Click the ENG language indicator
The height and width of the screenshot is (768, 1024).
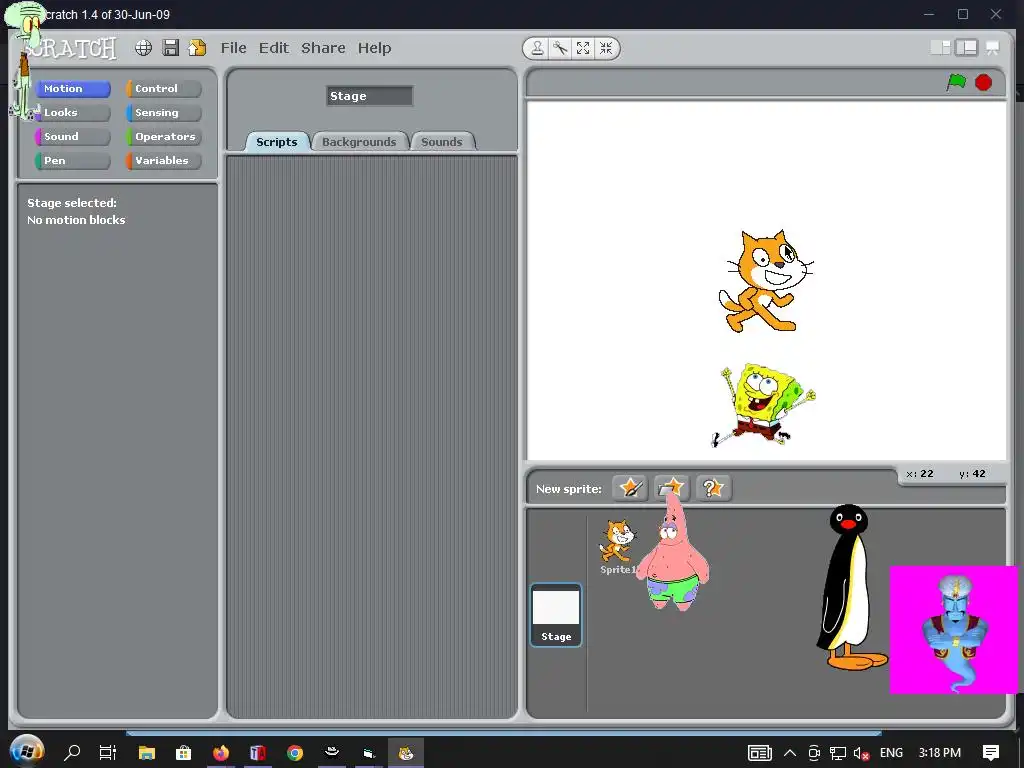pyautogui.click(x=891, y=753)
